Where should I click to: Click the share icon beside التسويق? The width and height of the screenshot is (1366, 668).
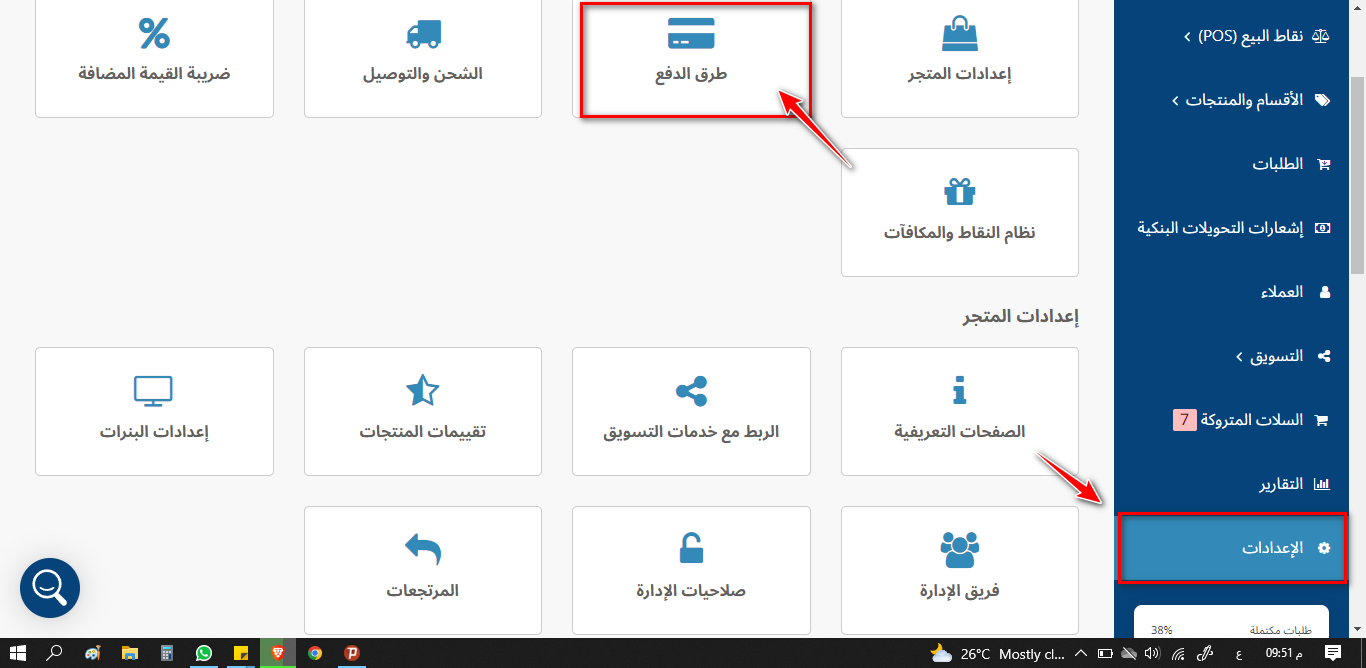click(1324, 356)
